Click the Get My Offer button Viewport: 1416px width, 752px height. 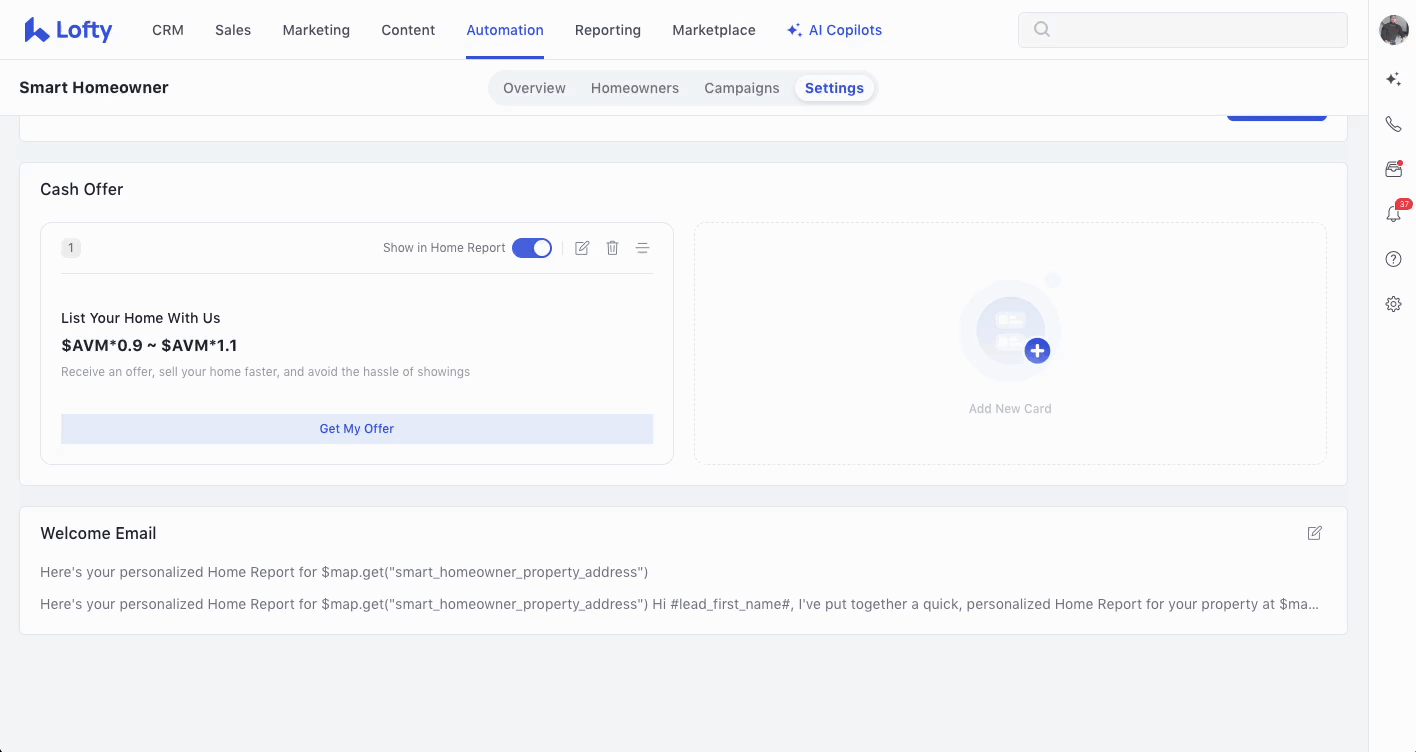(357, 429)
